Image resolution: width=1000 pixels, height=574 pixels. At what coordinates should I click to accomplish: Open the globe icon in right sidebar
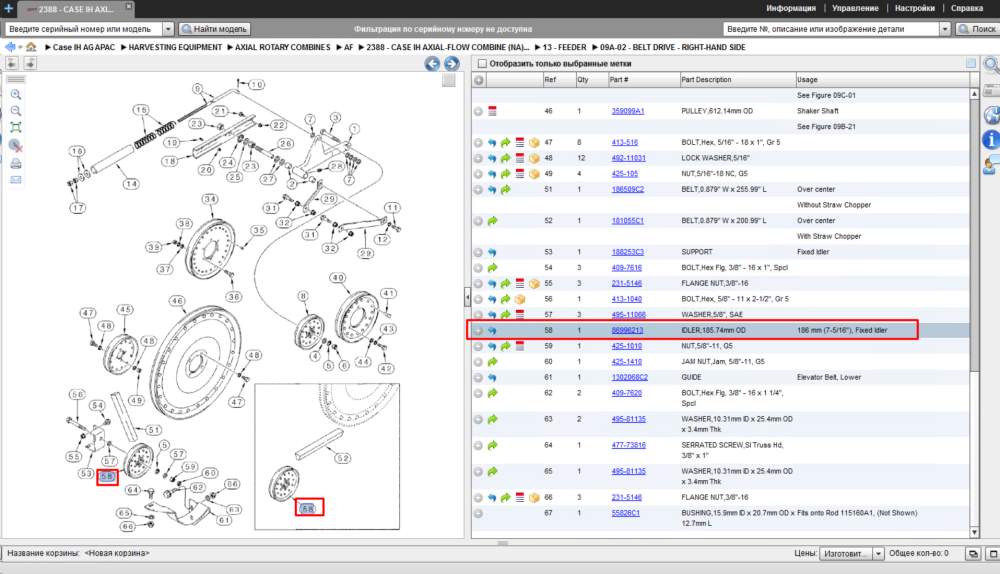click(992, 115)
